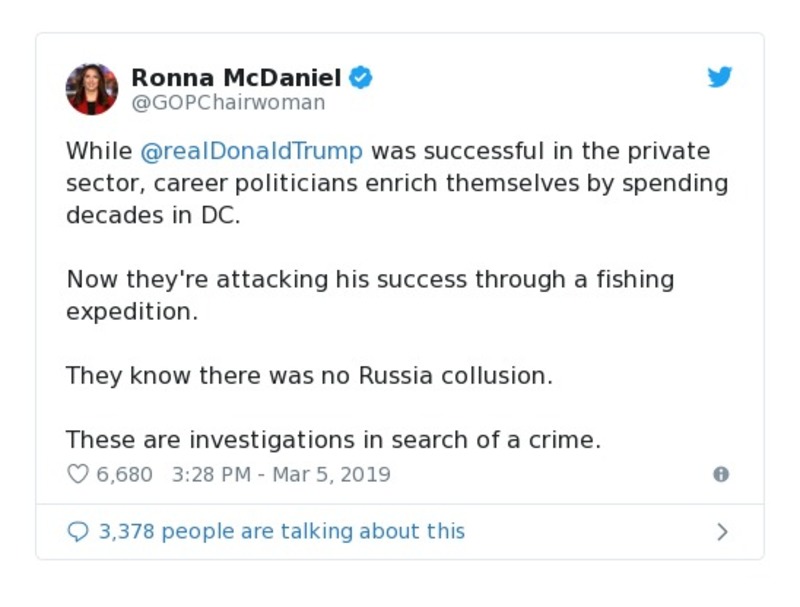Open Ronna McDaniel's display name
The height and width of the screenshot is (607, 800).
236,75
